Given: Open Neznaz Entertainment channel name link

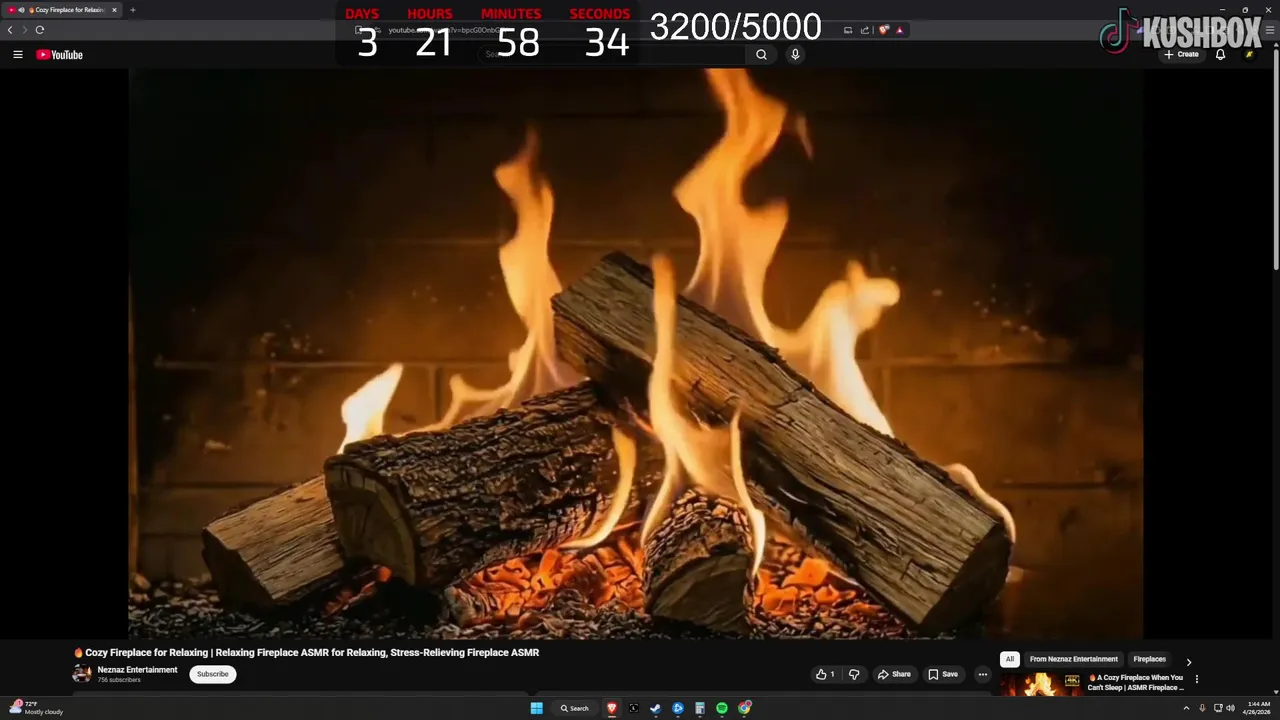Looking at the screenshot, I should coord(137,670).
